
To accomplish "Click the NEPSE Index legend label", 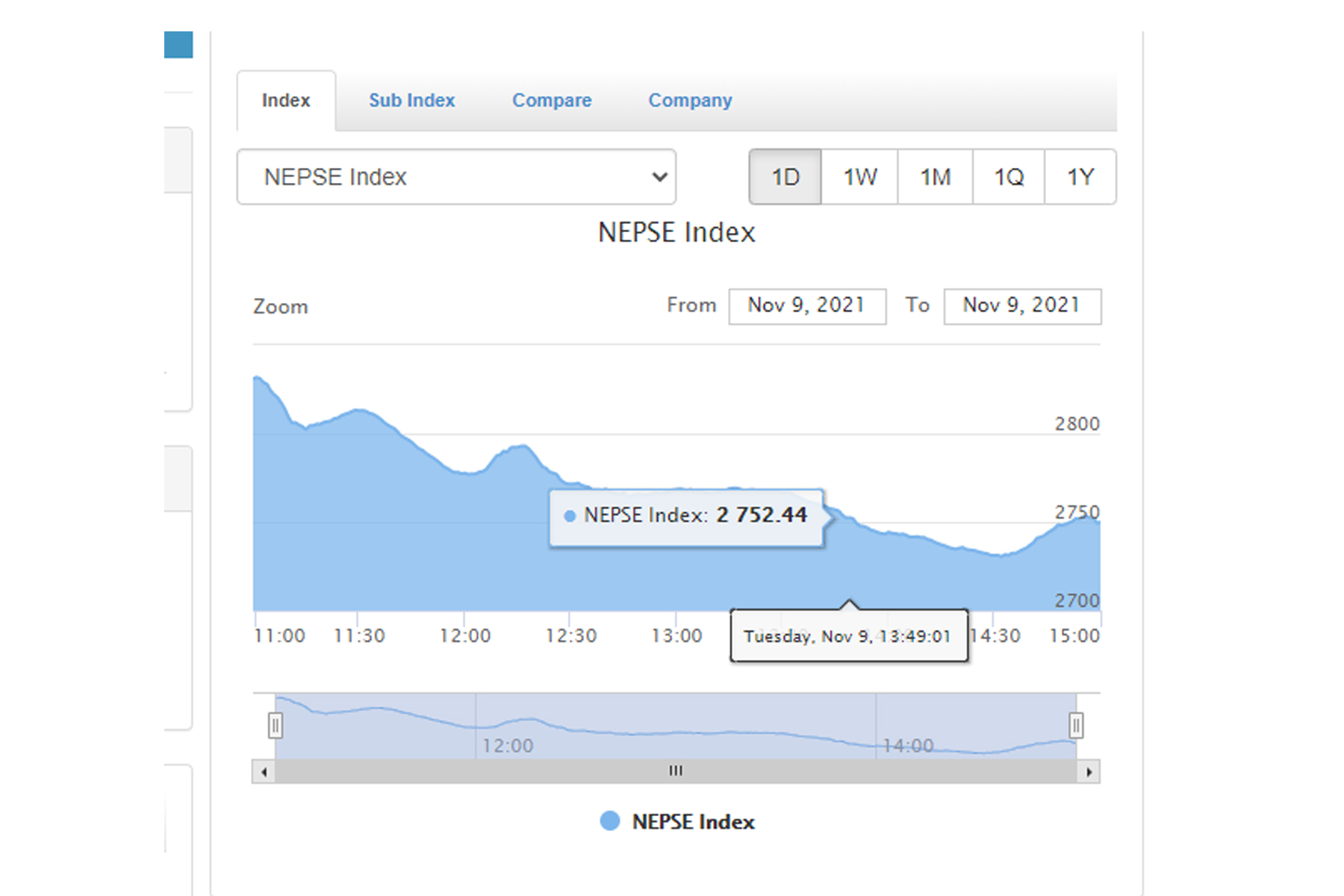I will click(x=693, y=822).
